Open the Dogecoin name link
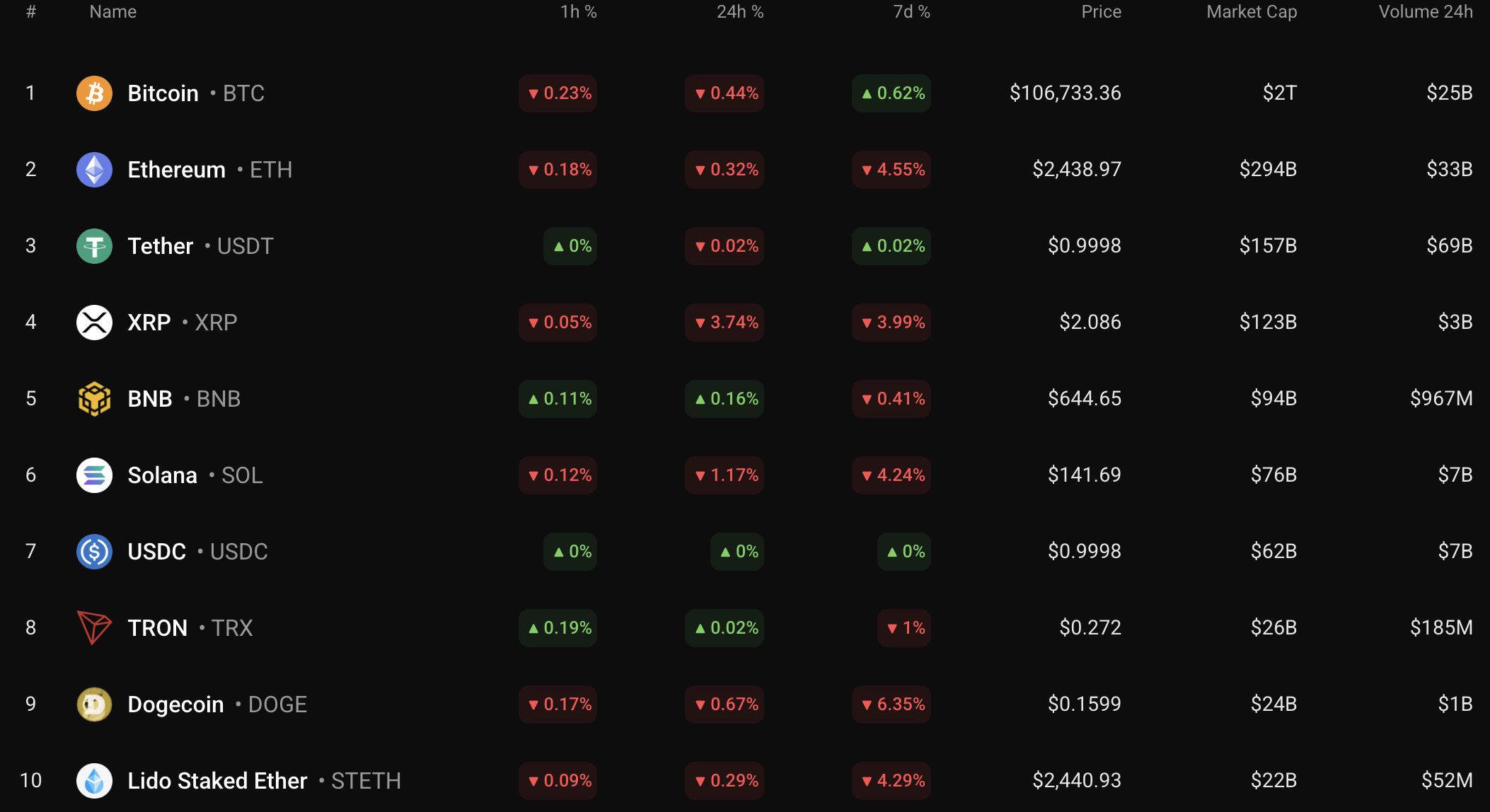The height and width of the screenshot is (812, 1490). (175, 704)
